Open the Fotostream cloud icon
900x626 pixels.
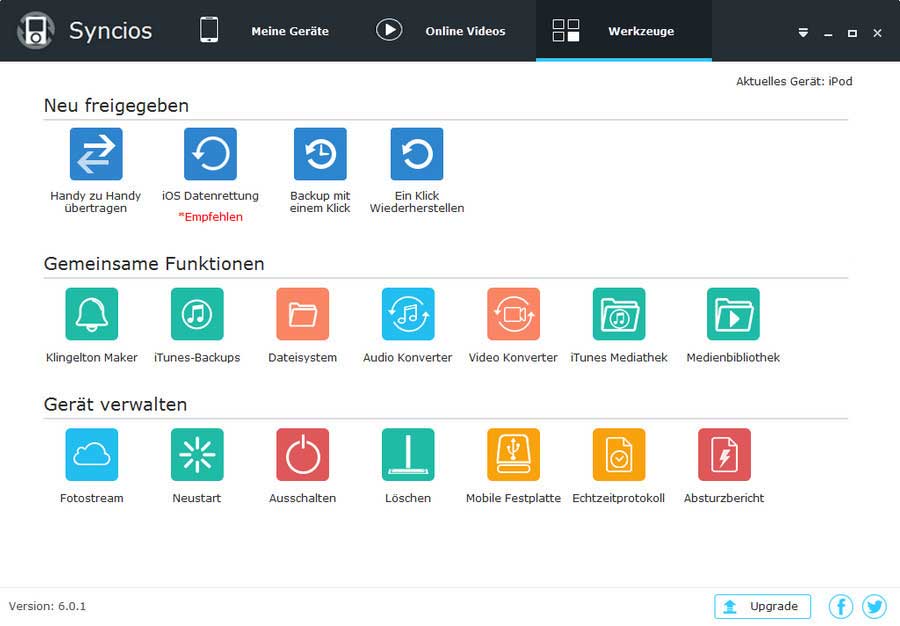[92, 454]
